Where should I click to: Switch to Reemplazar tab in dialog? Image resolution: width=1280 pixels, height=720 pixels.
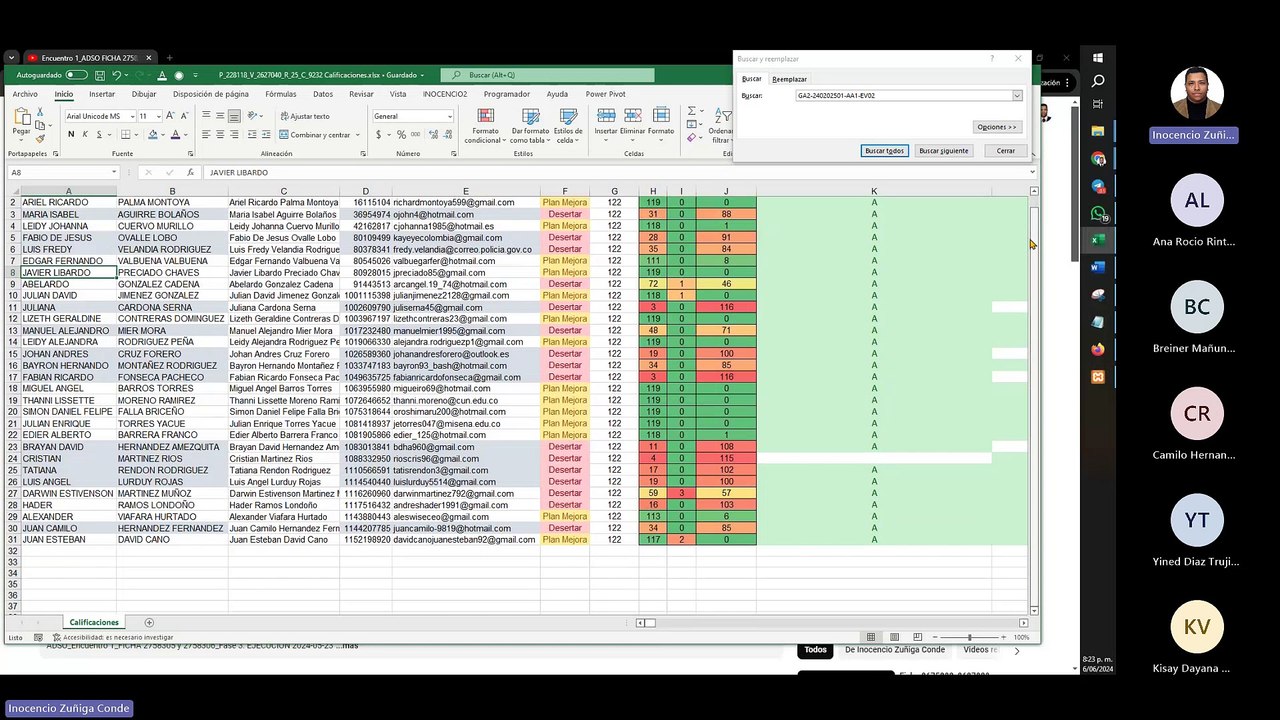coord(789,79)
